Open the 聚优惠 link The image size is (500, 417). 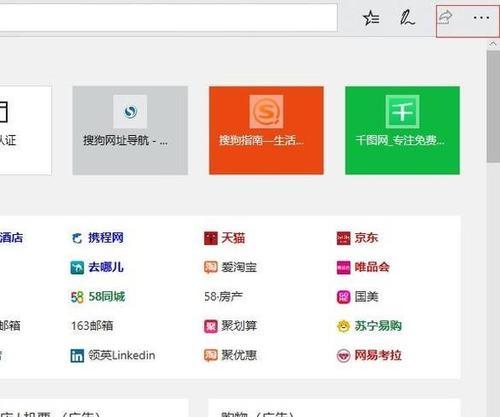tap(239, 355)
